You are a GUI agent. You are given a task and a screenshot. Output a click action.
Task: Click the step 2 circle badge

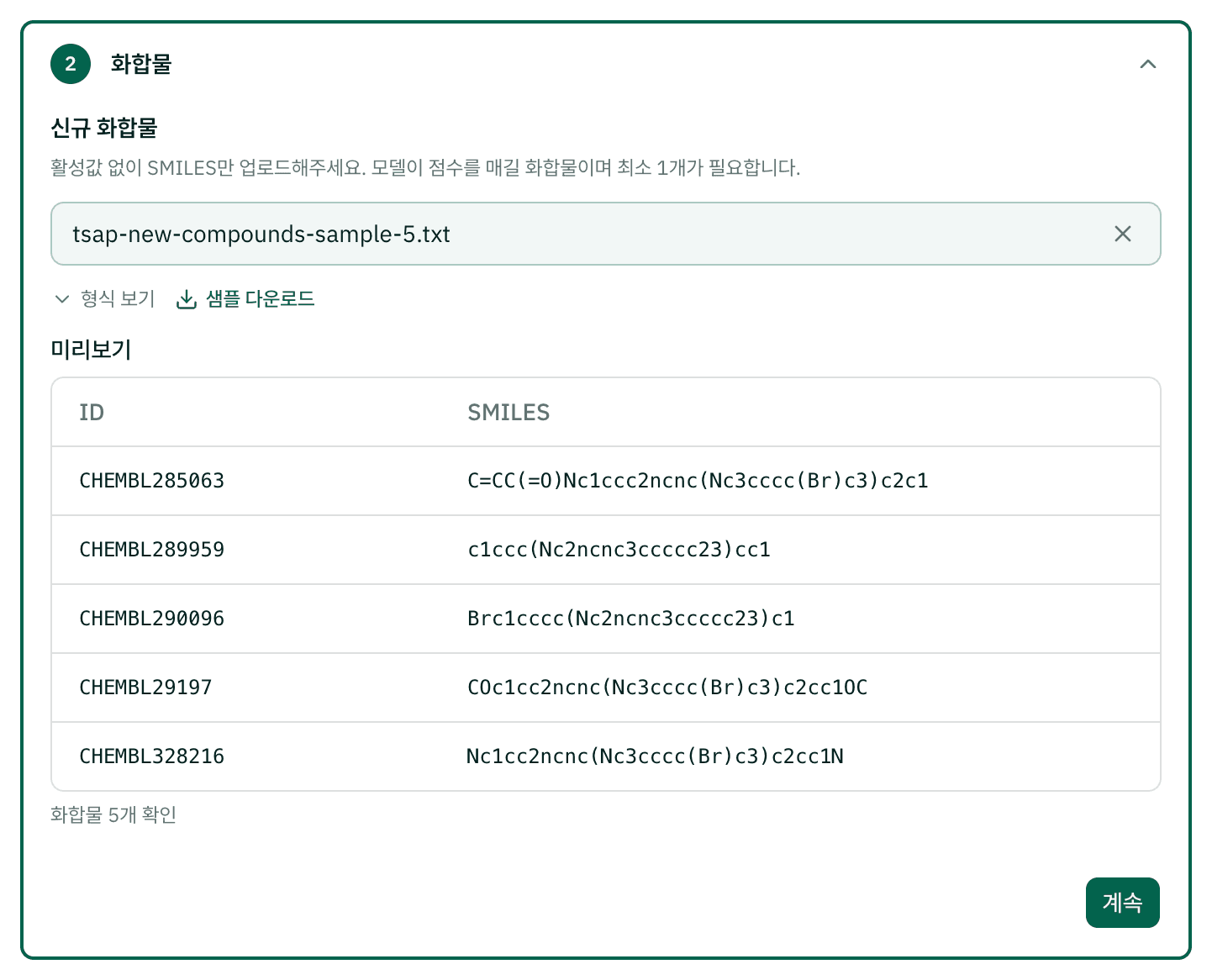coord(71,64)
